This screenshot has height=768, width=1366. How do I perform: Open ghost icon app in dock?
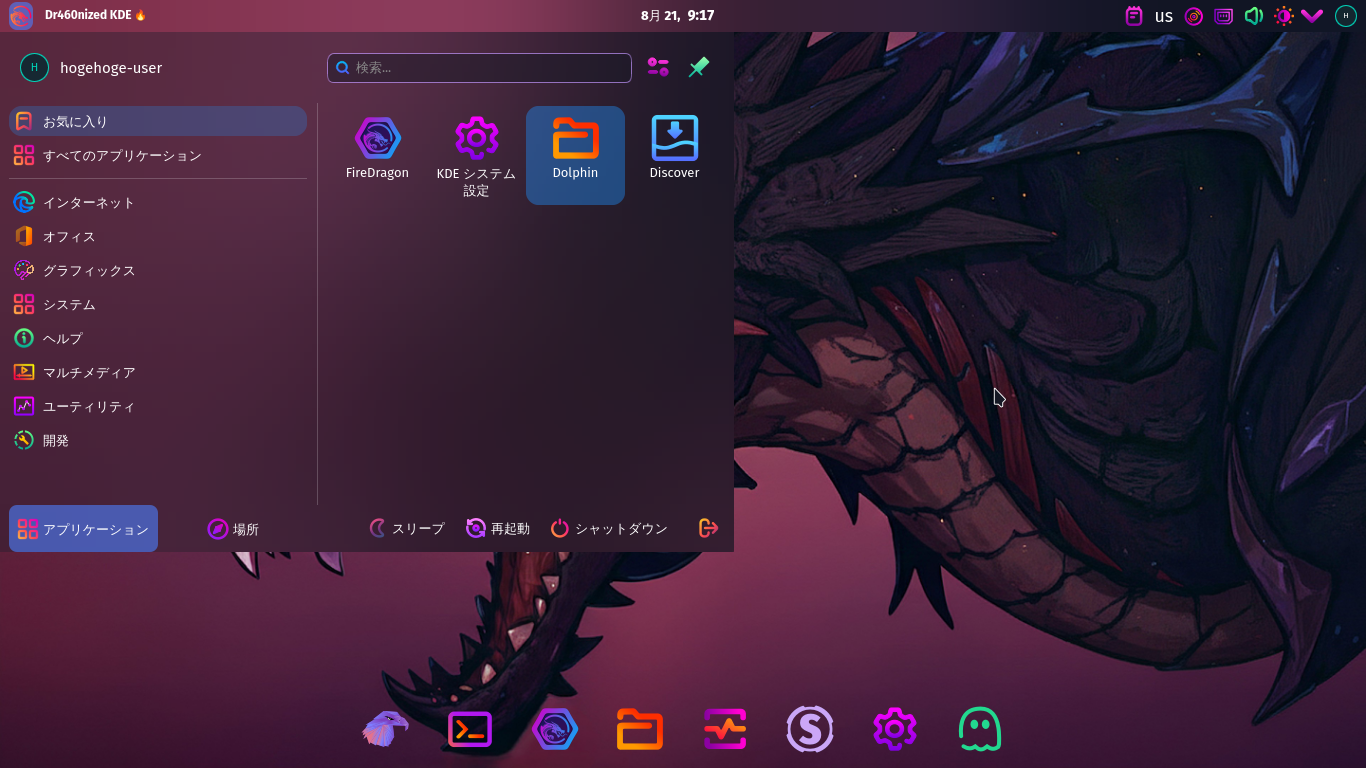point(980,729)
